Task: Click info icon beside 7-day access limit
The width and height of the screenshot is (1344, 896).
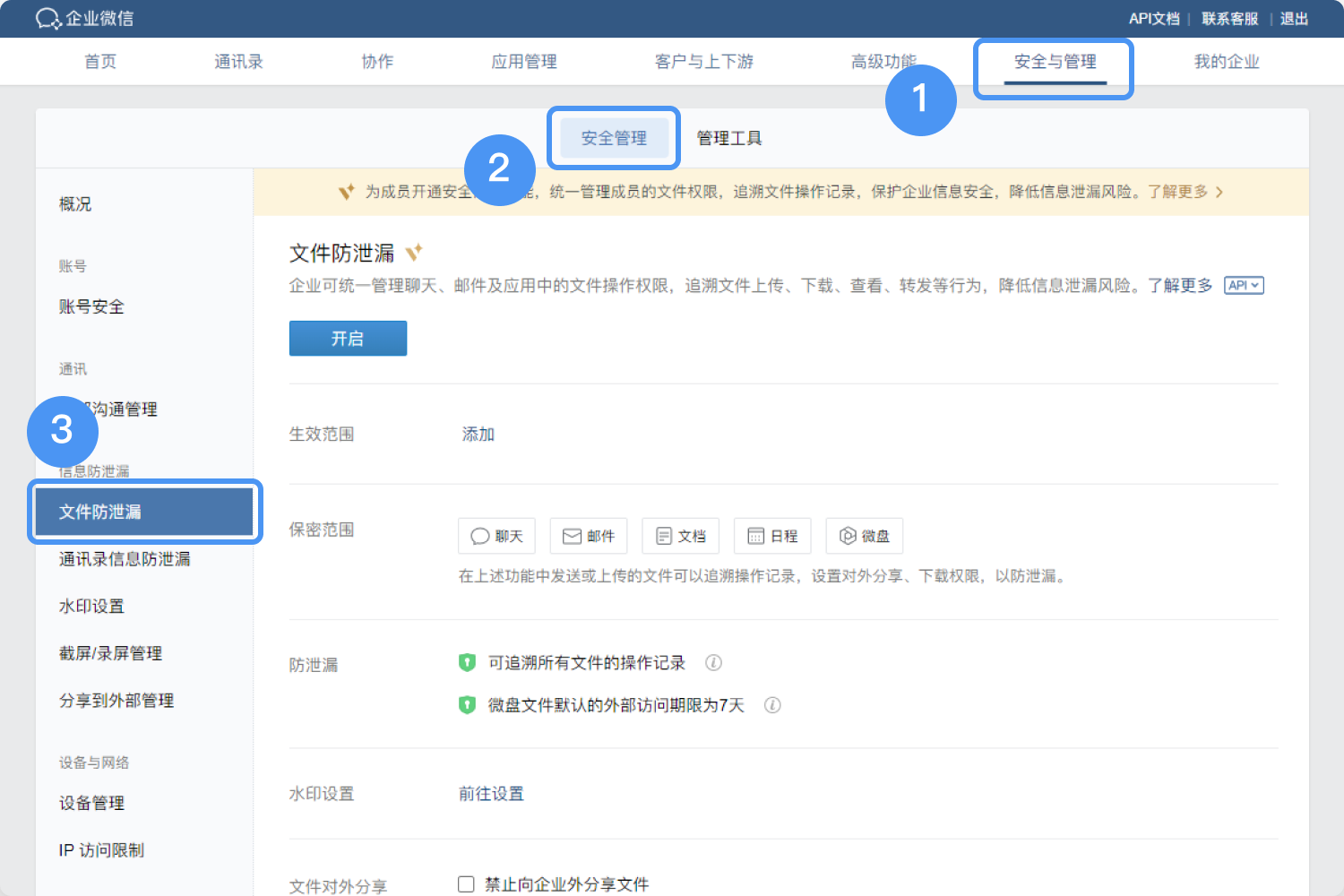Action: [772, 705]
